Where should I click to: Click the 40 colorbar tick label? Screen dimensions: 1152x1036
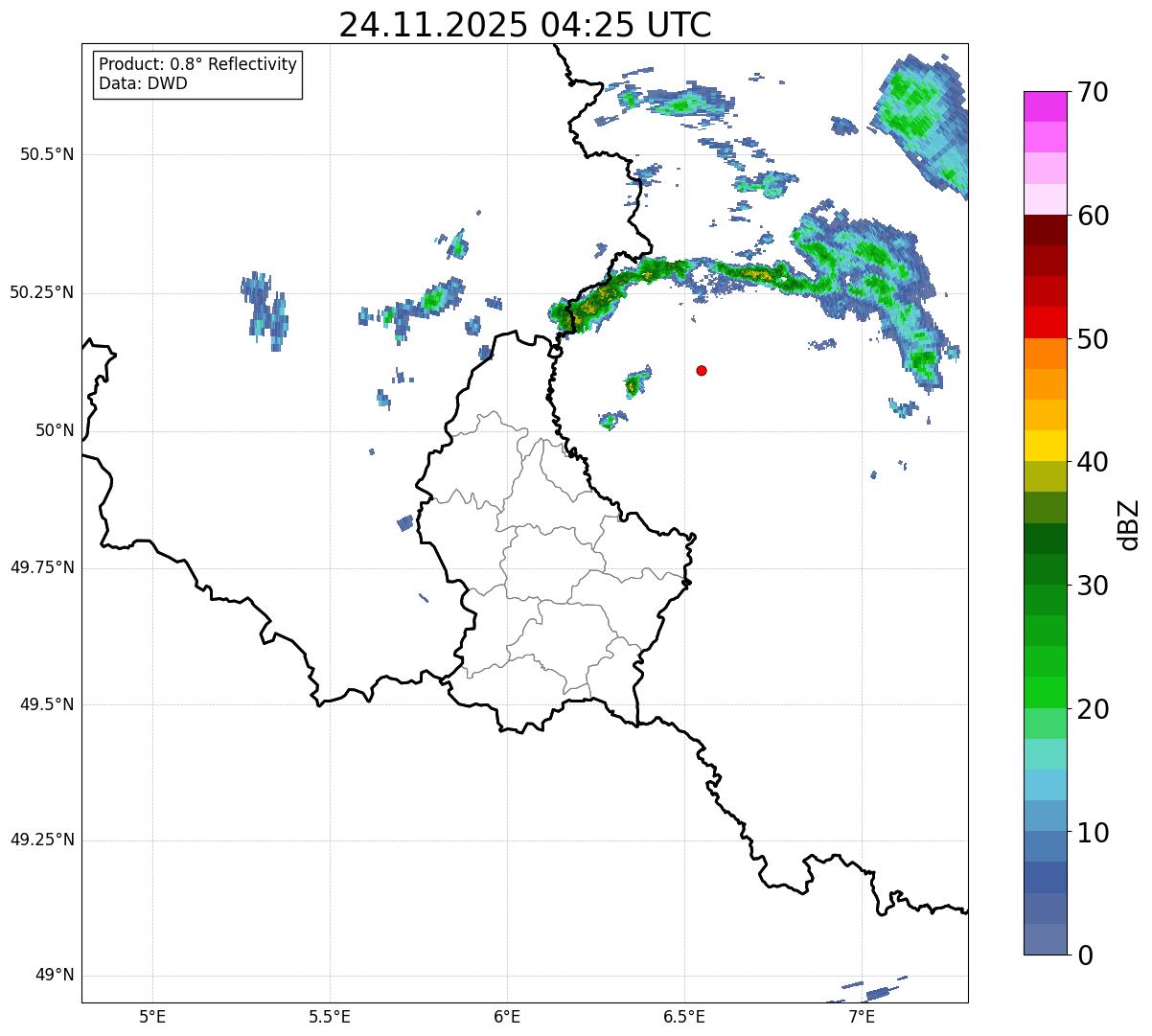(x=1093, y=462)
